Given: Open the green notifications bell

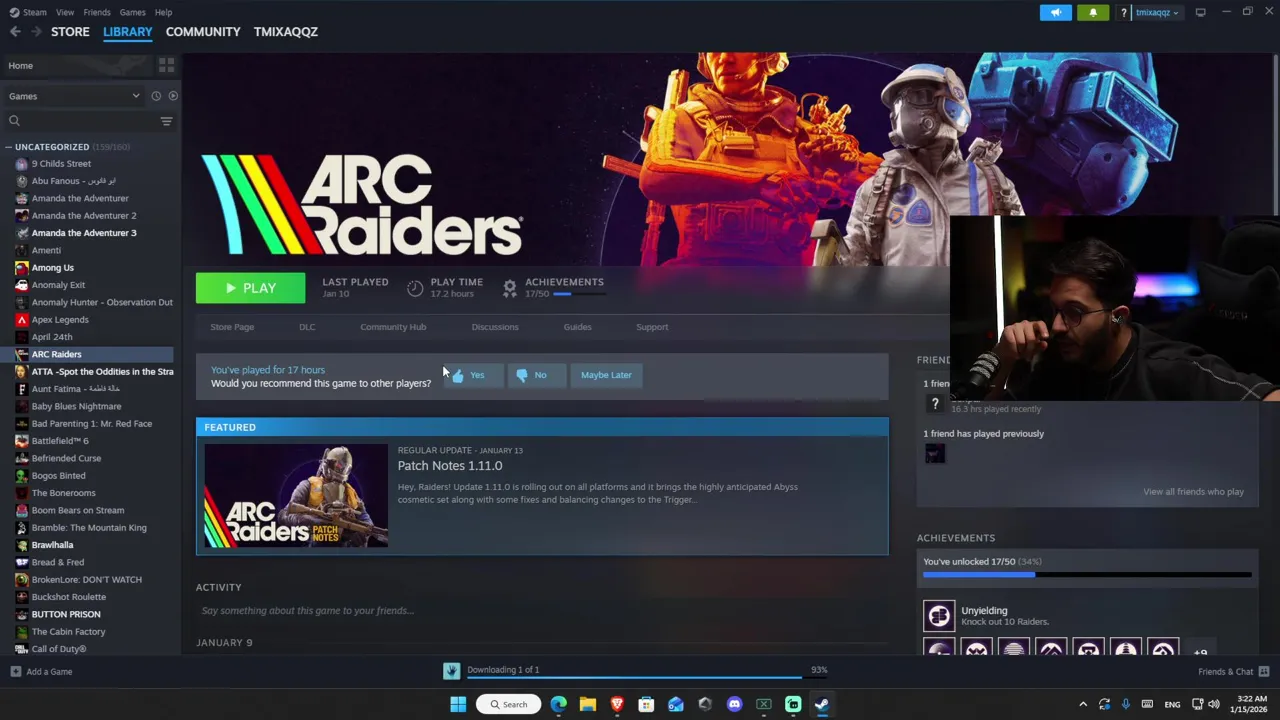Looking at the screenshot, I should (x=1093, y=12).
